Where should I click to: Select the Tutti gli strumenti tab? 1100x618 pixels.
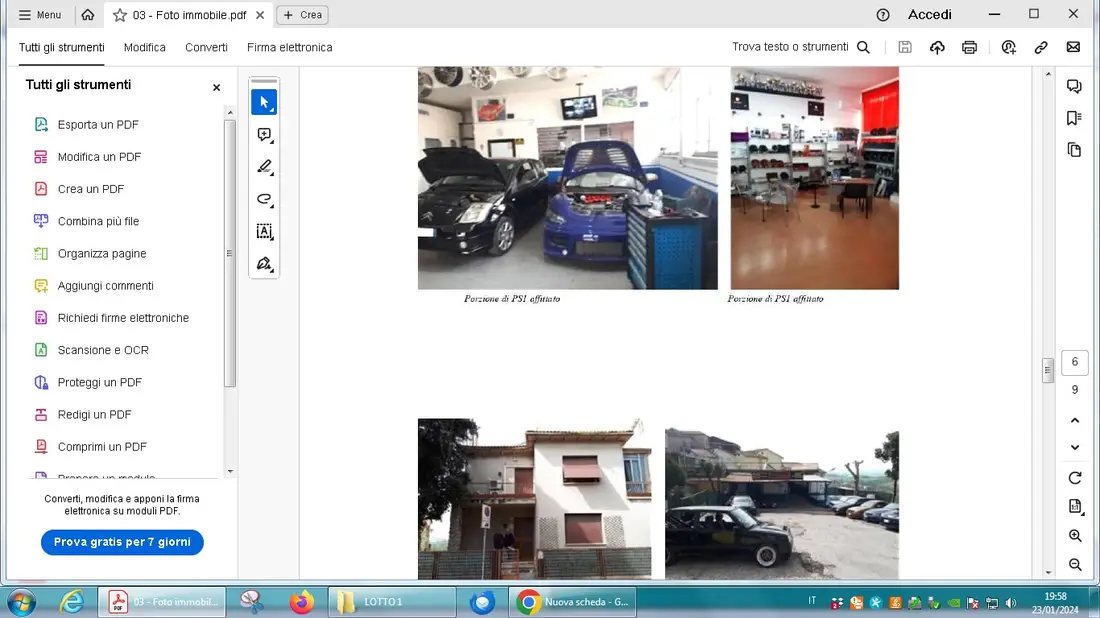62,47
